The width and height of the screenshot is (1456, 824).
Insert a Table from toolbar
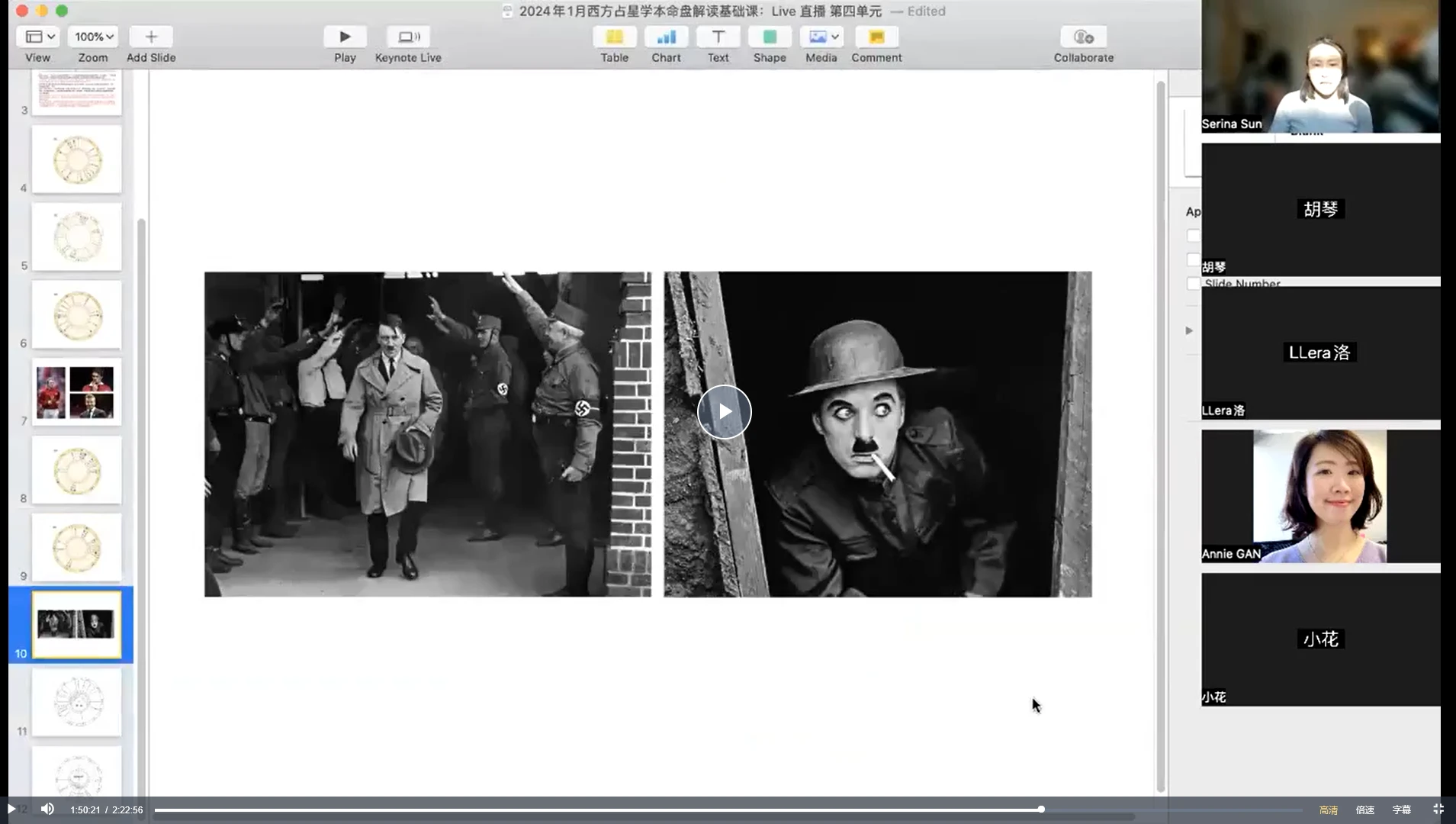[x=615, y=37]
